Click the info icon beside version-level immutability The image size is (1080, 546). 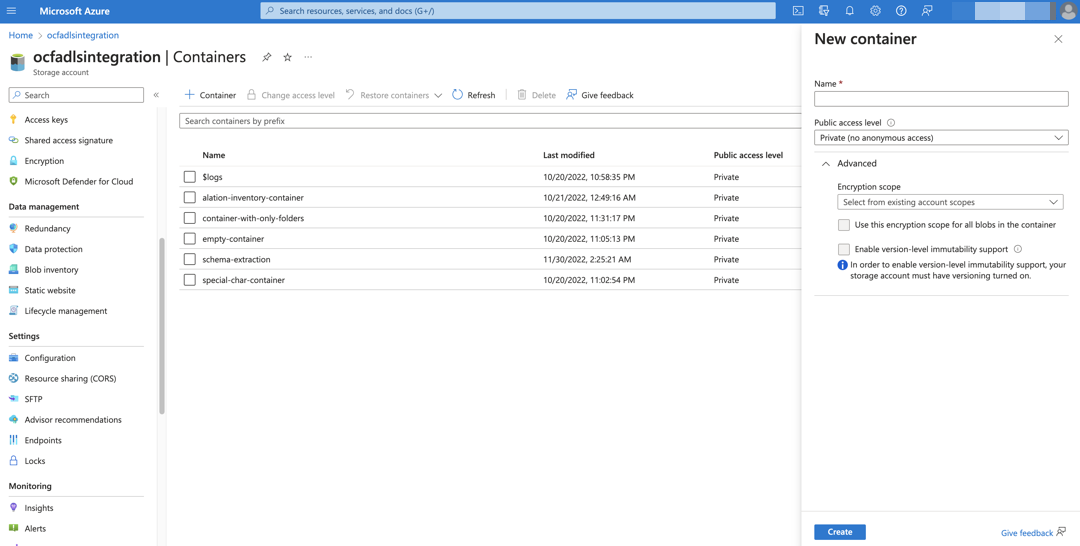coord(1017,249)
